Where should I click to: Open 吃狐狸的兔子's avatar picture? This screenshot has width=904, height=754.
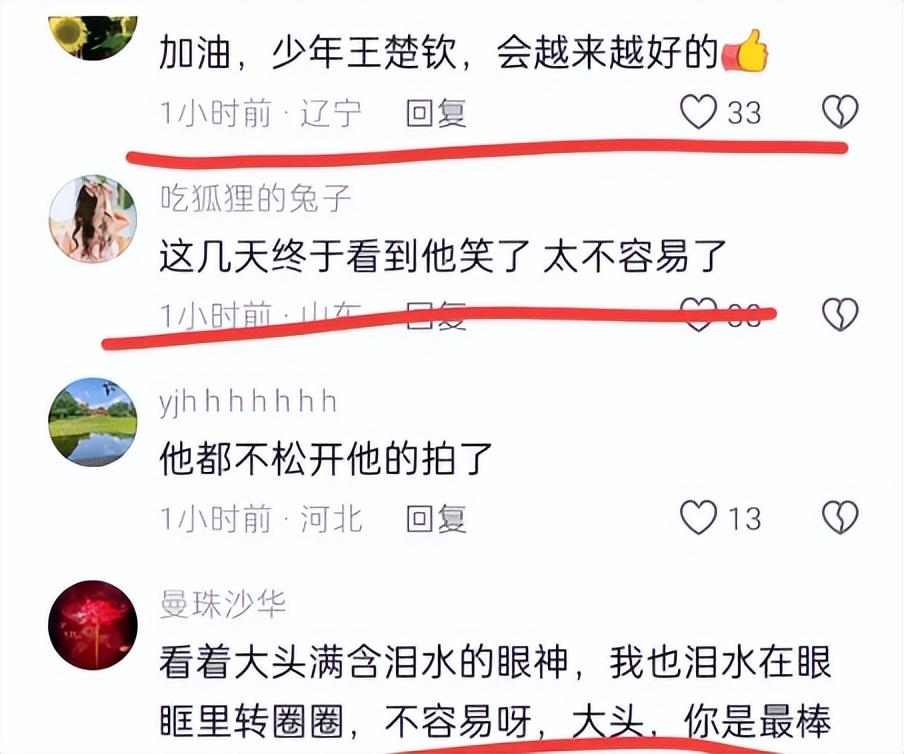point(93,219)
